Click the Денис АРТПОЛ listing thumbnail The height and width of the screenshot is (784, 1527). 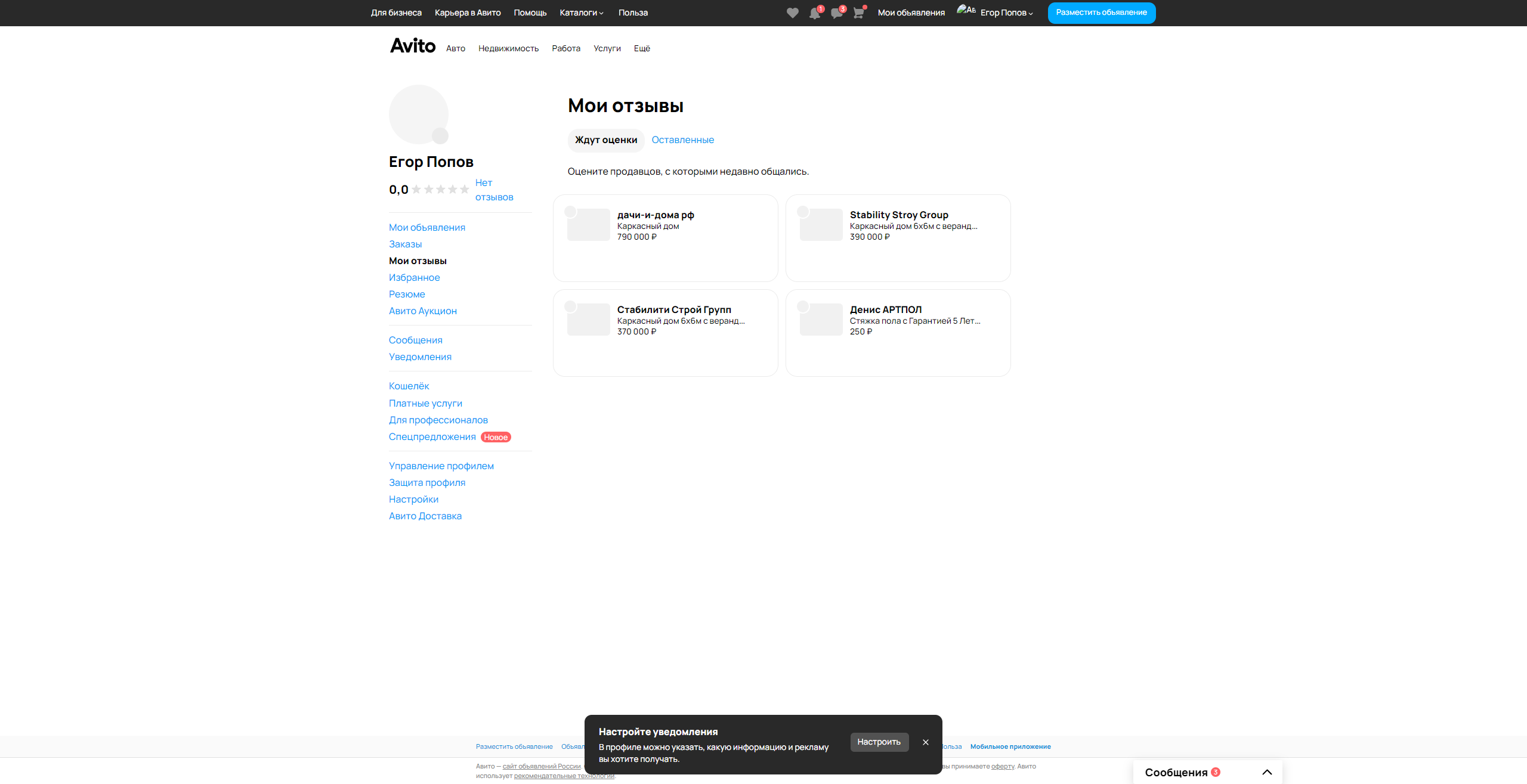coord(821,320)
